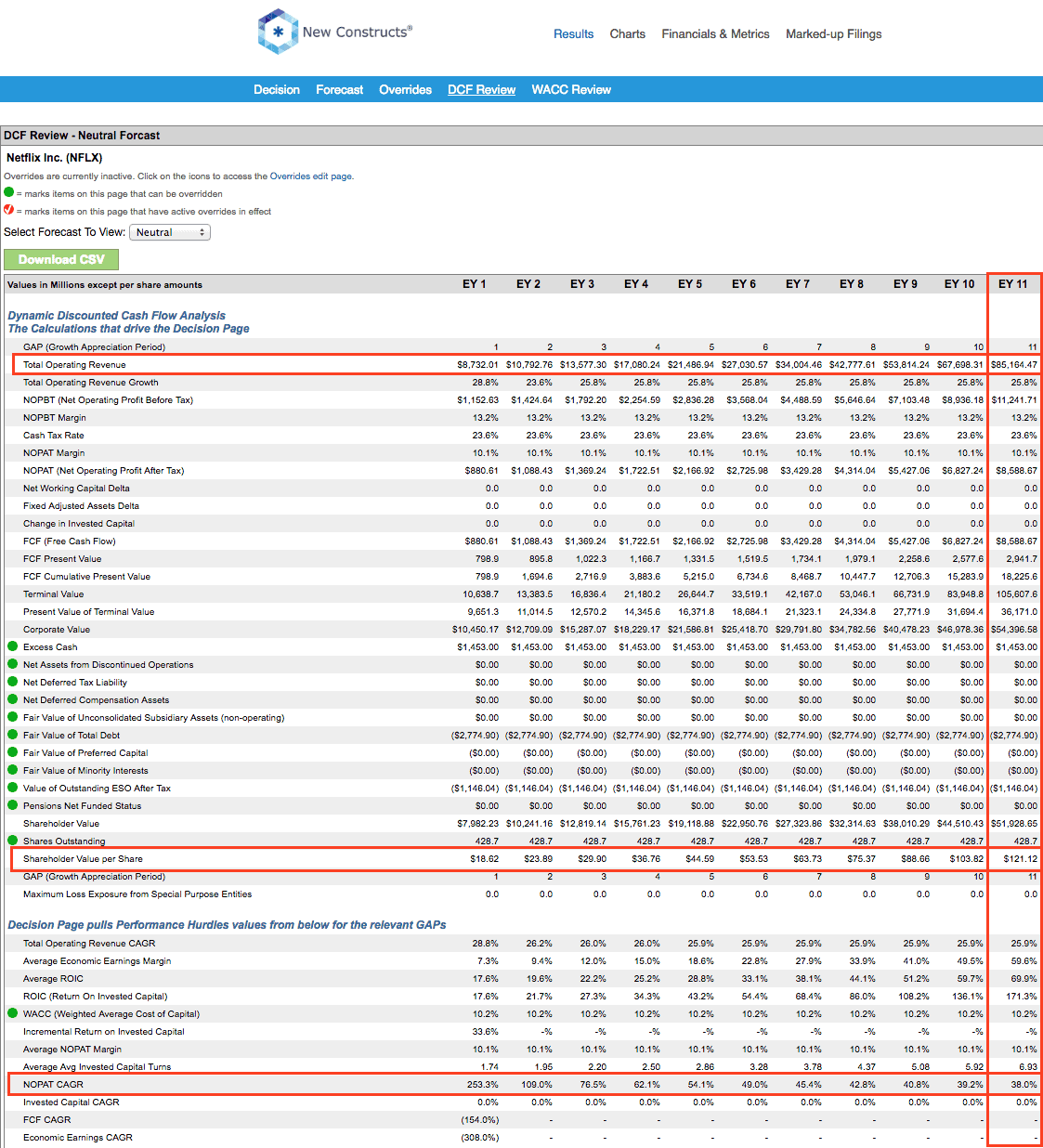Click the "$18.62" per-share value
Screen dimensions: 1043x1148
pyautogui.click(x=485, y=859)
